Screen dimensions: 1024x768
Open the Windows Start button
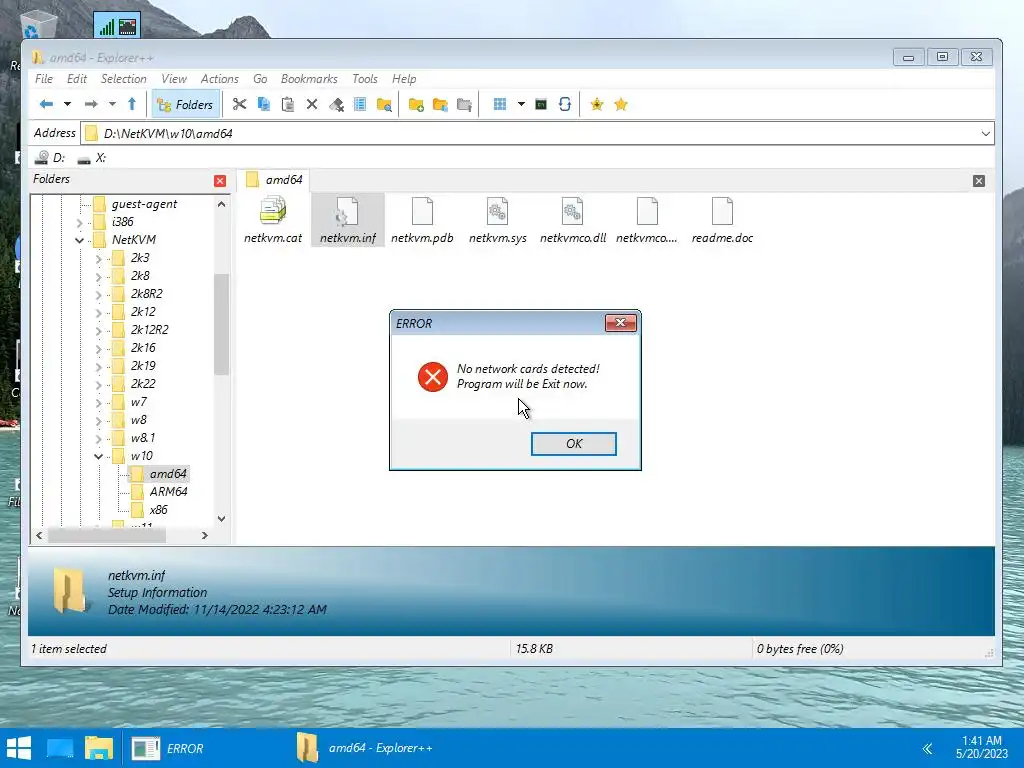click(18, 748)
